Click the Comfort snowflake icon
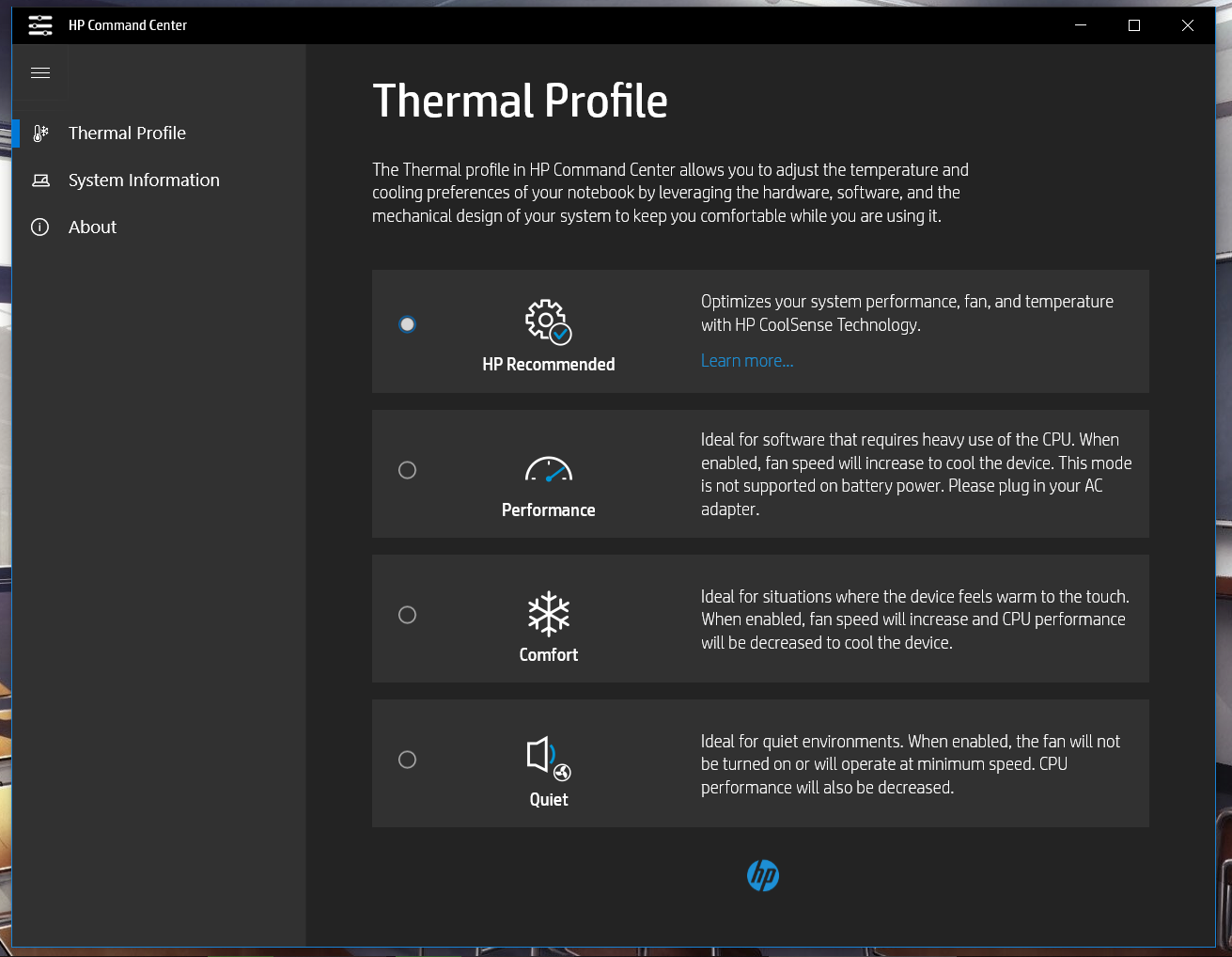The image size is (1232, 957). [549, 614]
